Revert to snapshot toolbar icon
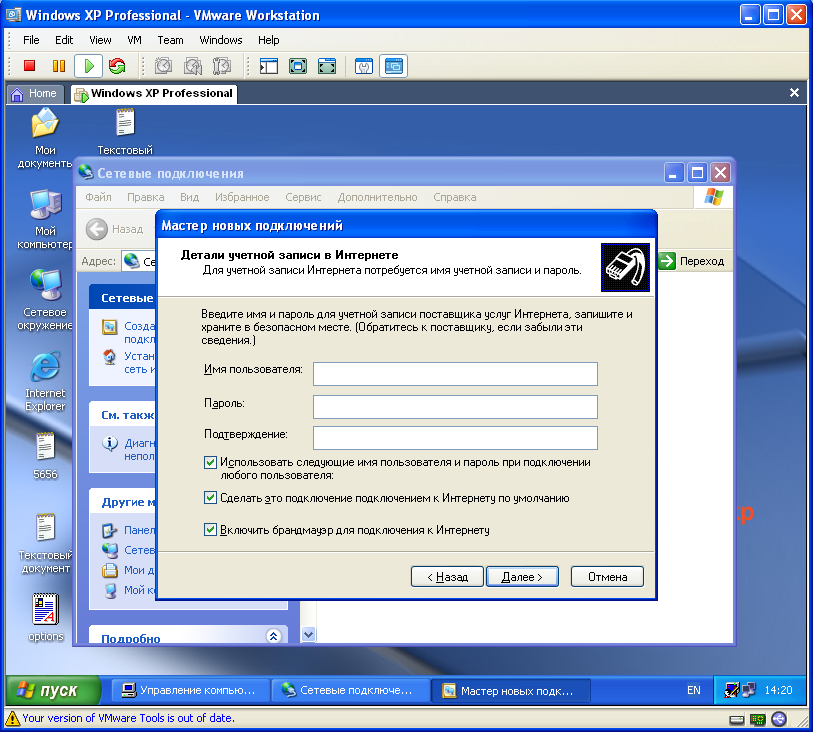This screenshot has width=813, height=732. point(193,66)
